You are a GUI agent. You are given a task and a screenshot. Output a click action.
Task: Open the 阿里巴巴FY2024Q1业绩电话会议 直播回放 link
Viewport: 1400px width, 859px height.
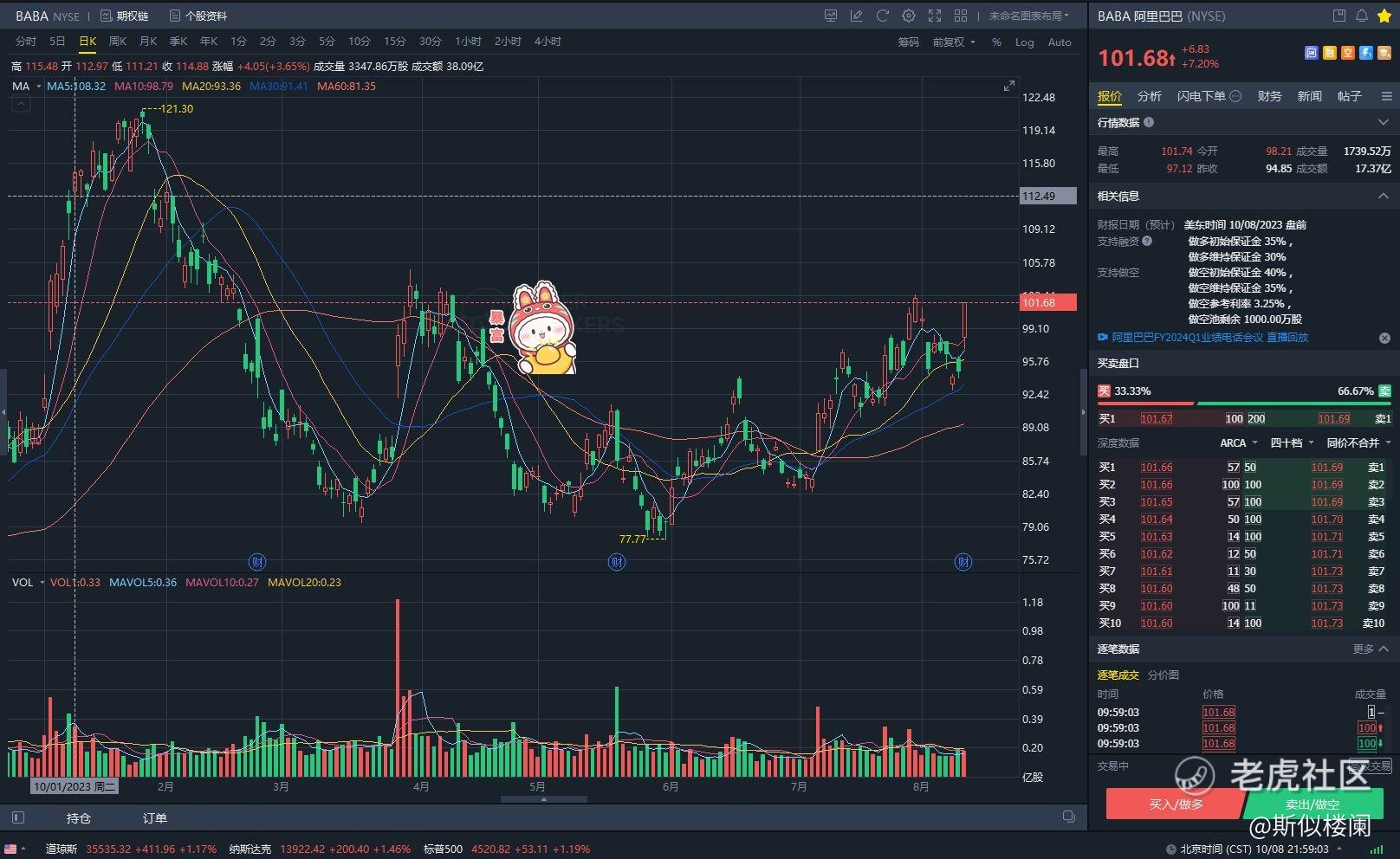tap(1210, 338)
